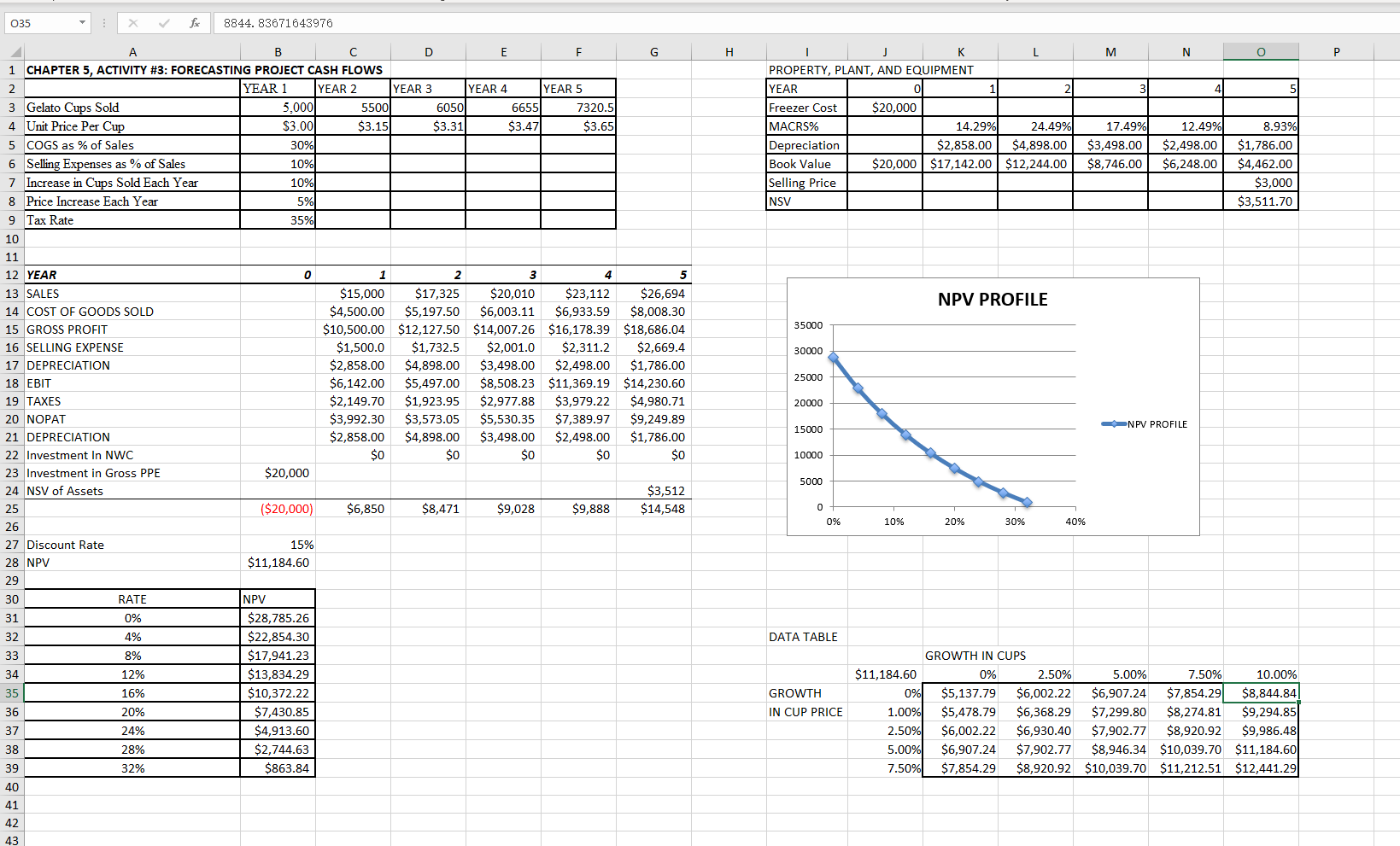Select the GROWTH IN CUPS header cell
Viewport: 1400px width, 846px height.
975,655
